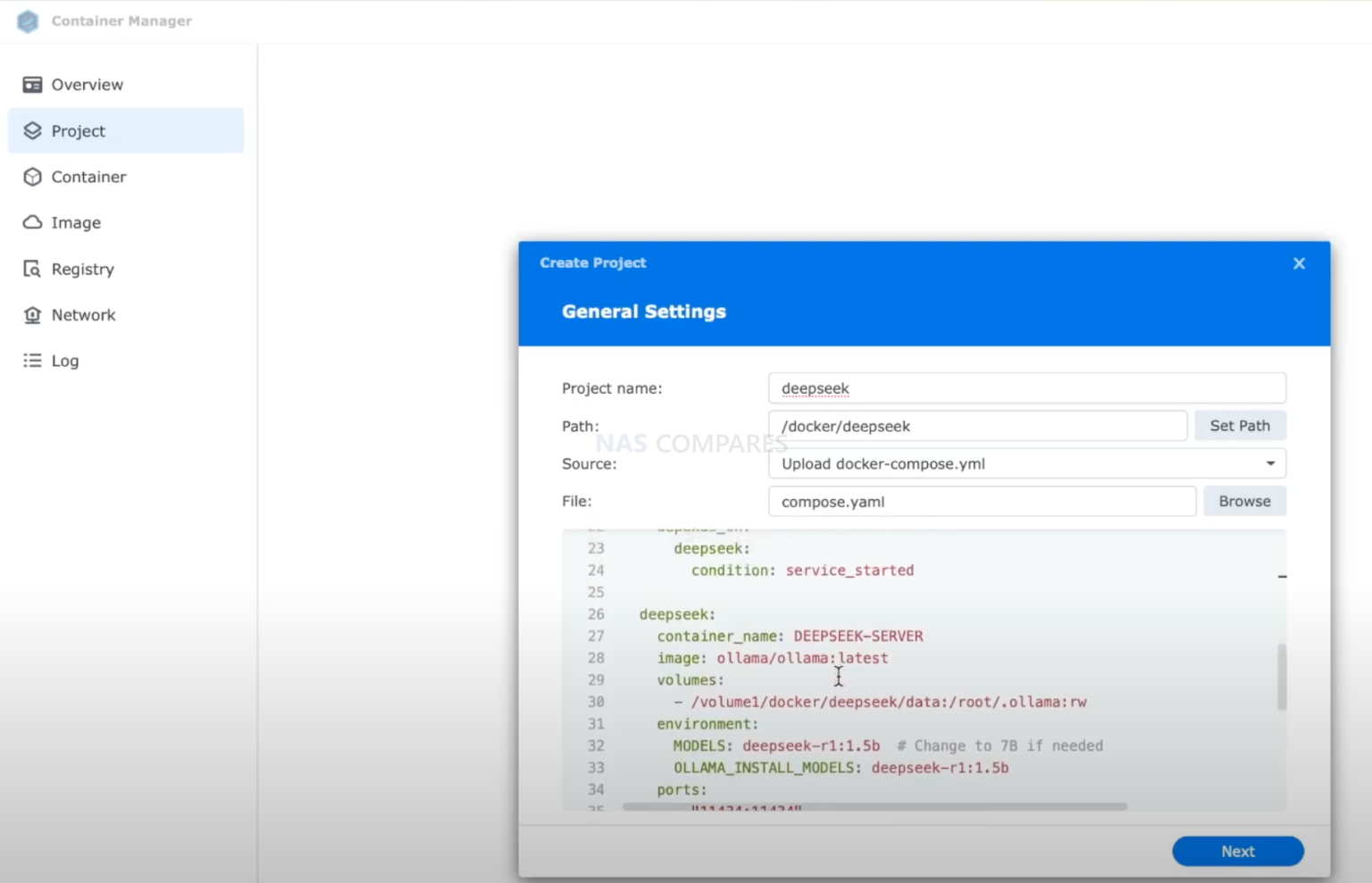
Task: Click the Browse button for compose.yaml
Action: 1244,501
